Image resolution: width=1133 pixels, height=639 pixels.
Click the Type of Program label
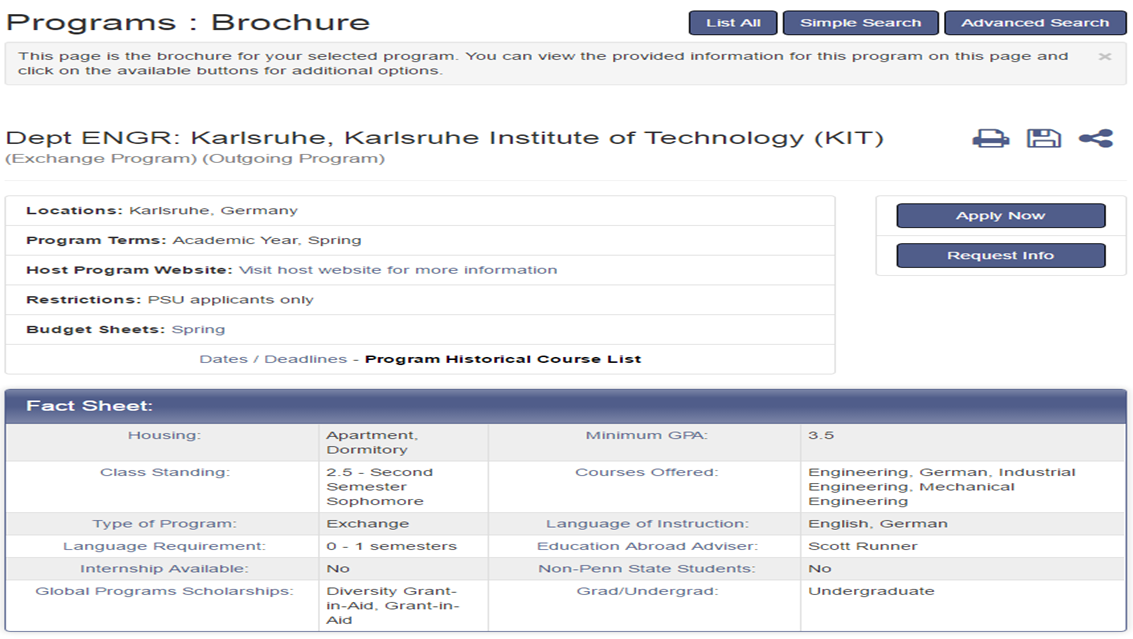click(164, 523)
